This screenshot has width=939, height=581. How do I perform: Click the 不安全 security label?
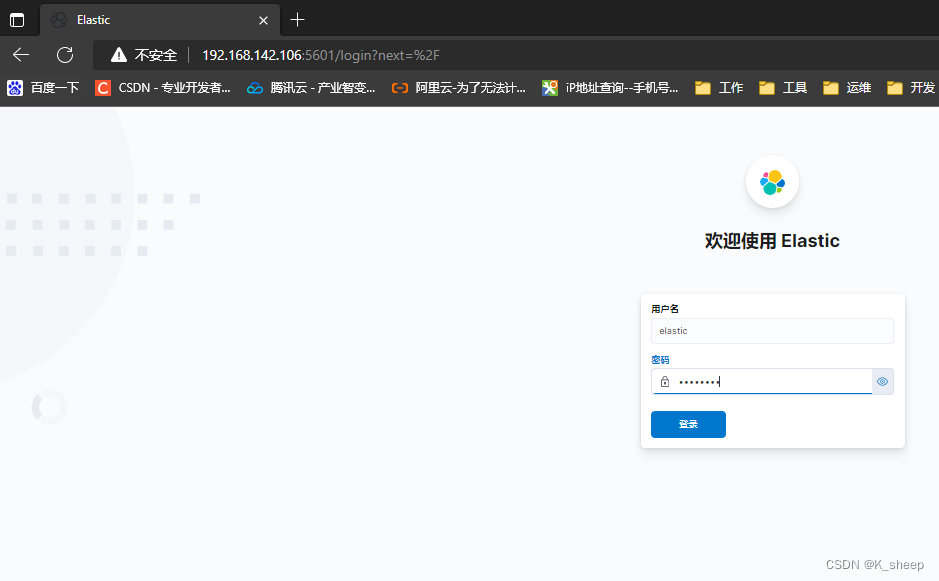pos(156,55)
